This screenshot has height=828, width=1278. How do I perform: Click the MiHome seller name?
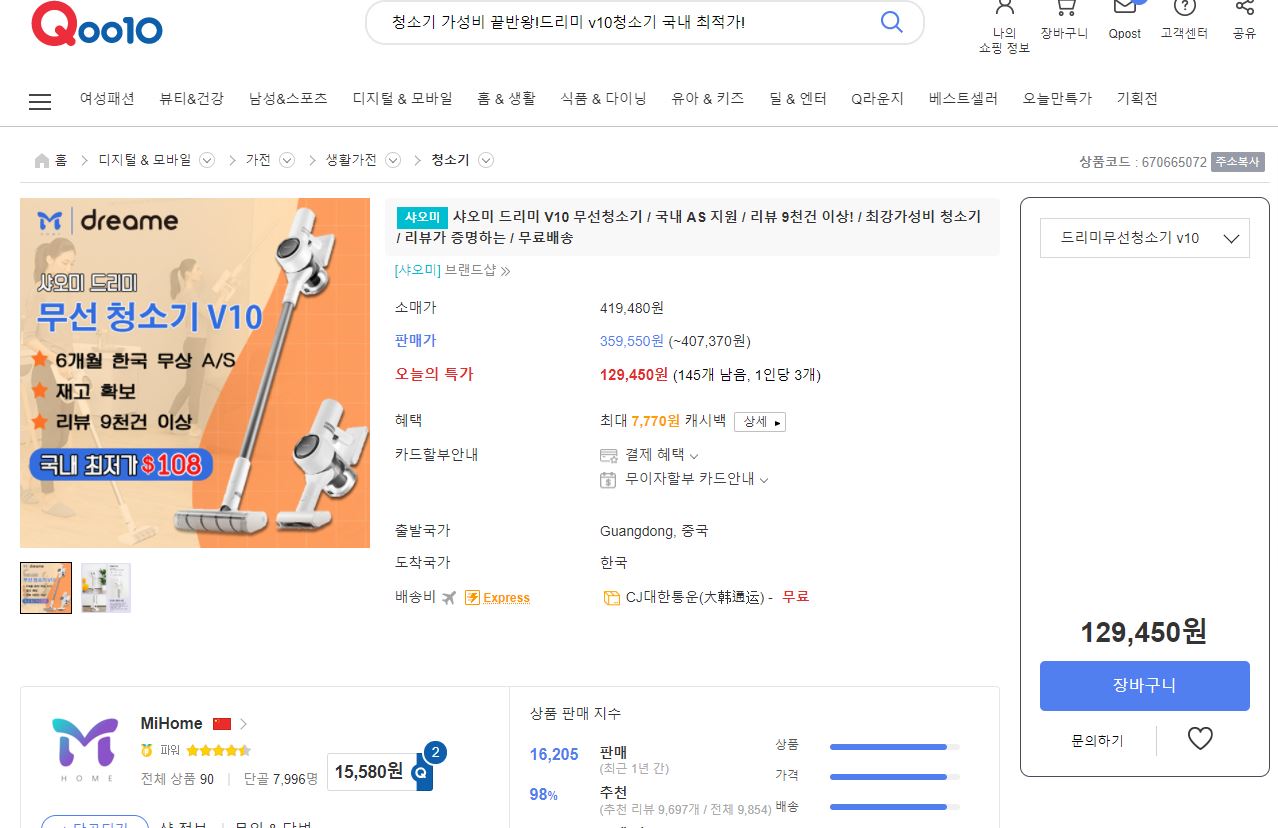[171, 724]
